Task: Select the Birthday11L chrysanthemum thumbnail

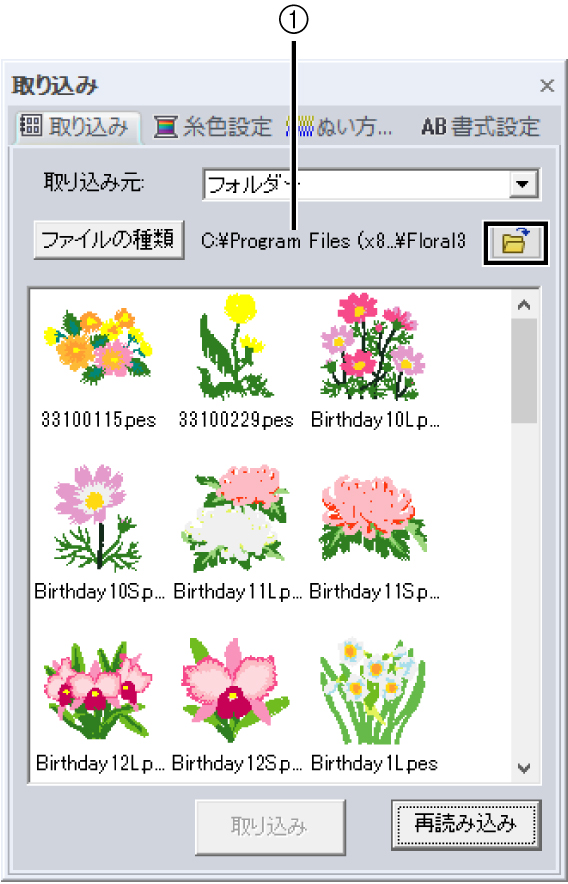Action: click(236, 517)
